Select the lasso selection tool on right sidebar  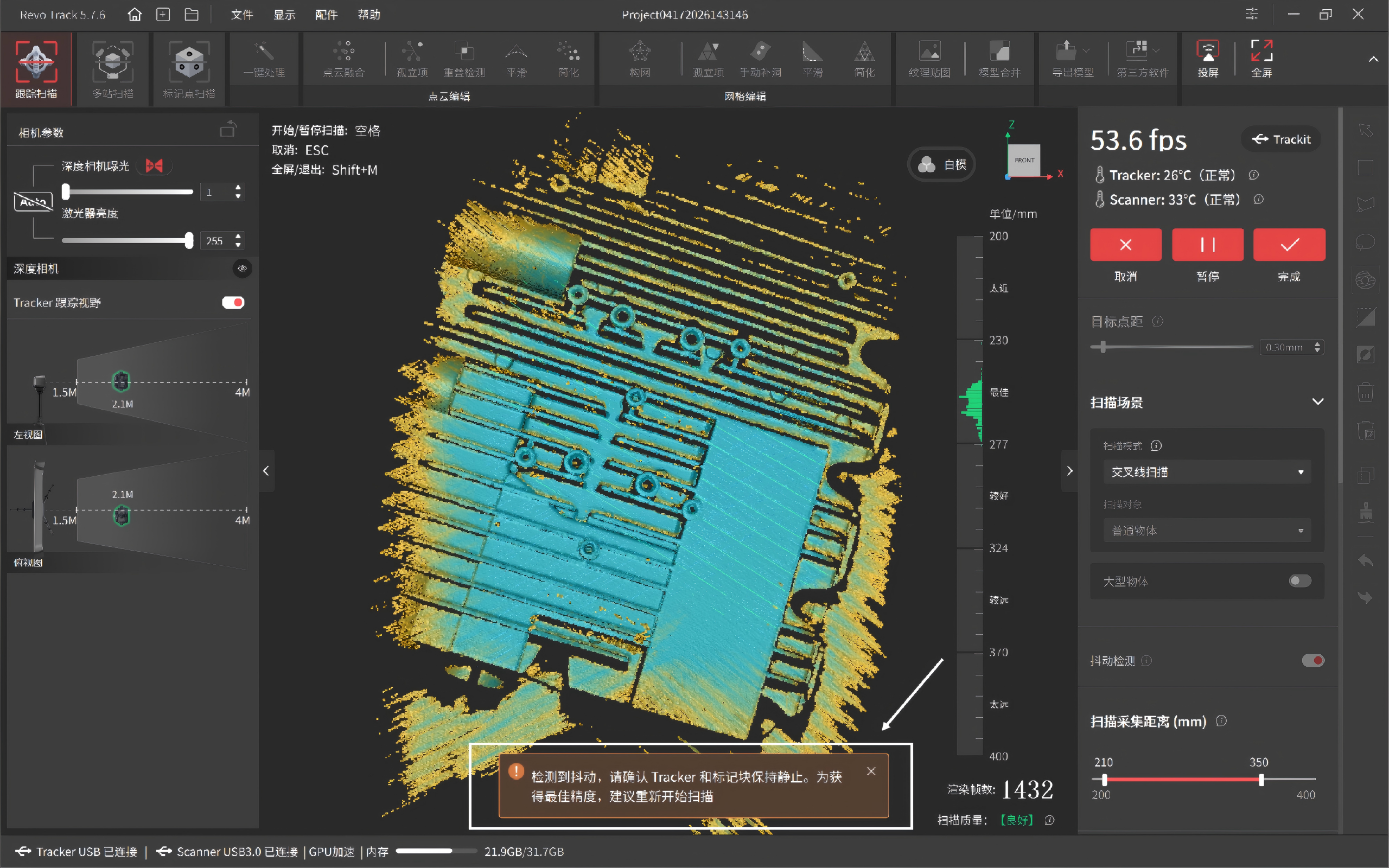(1366, 241)
